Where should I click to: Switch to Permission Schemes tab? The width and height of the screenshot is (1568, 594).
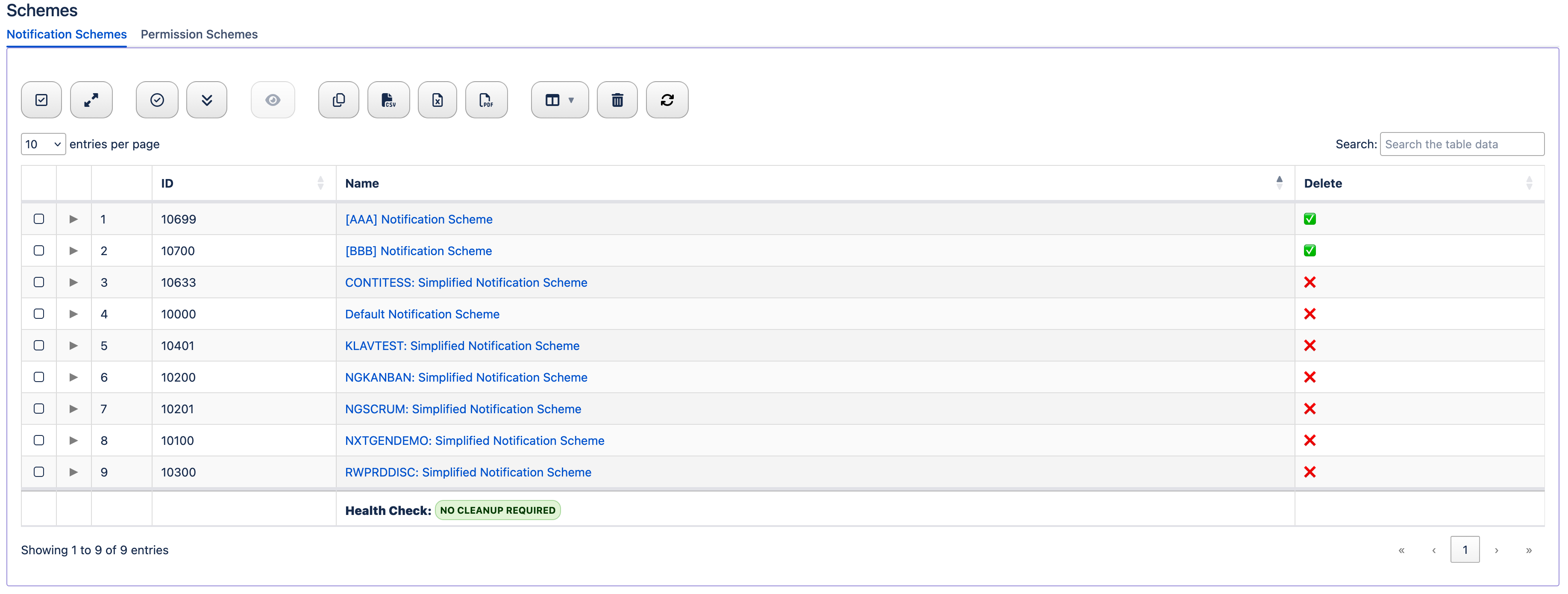tap(199, 34)
